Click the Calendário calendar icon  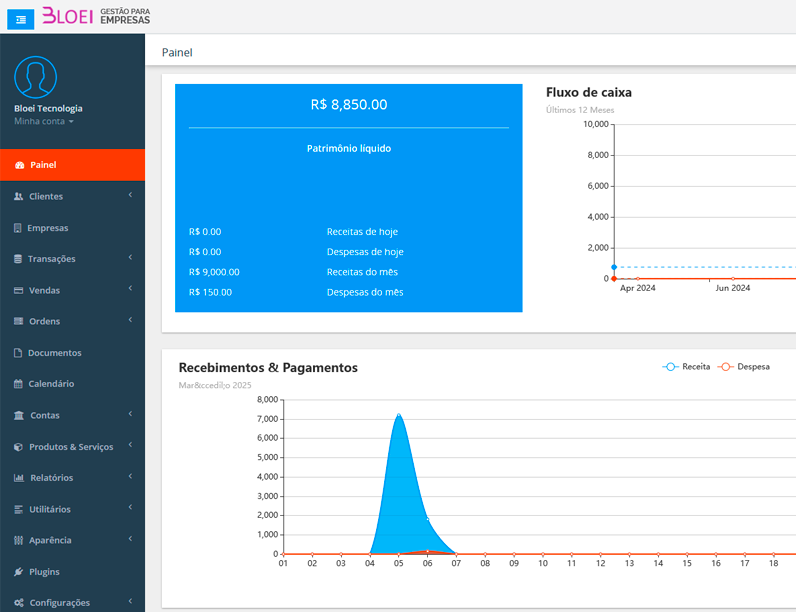pos(18,384)
